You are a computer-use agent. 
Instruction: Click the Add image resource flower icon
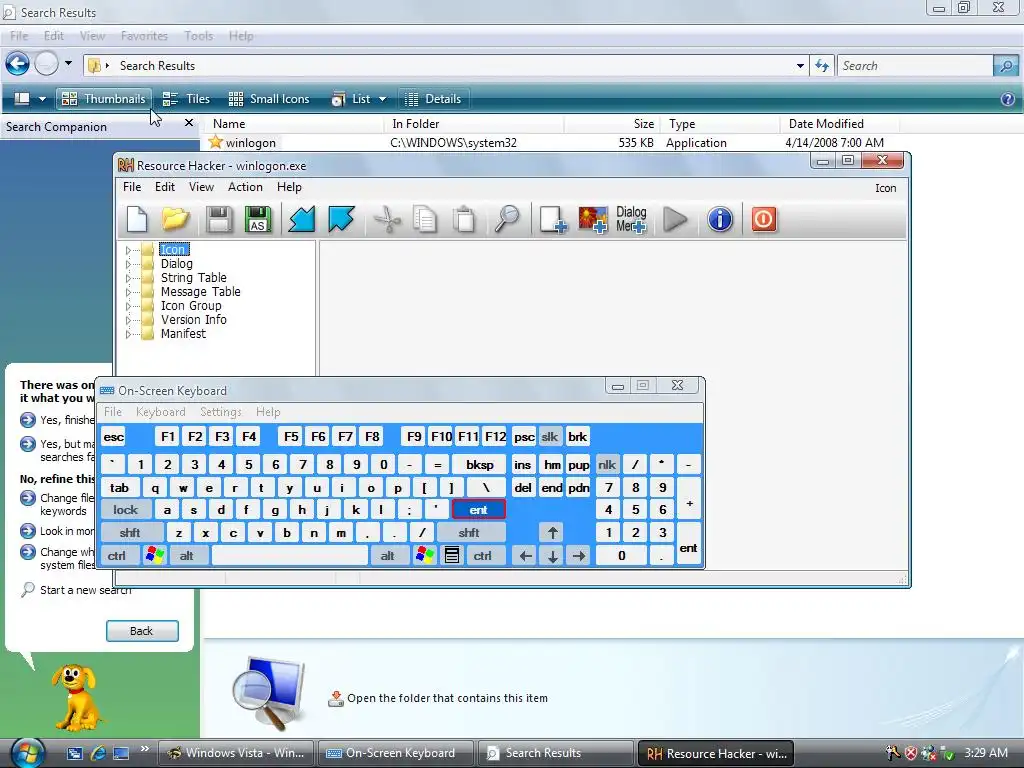592,219
